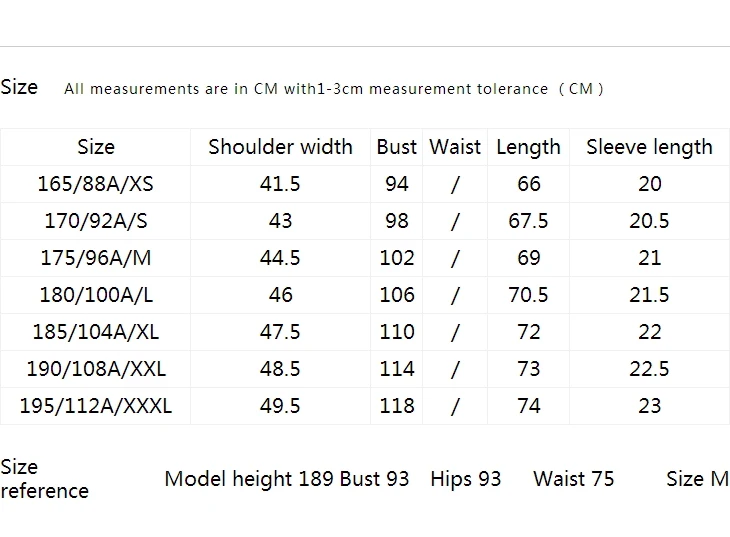Viewport: 730px width, 537px height.
Task: Click the bust value 118
Action: (397, 406)
